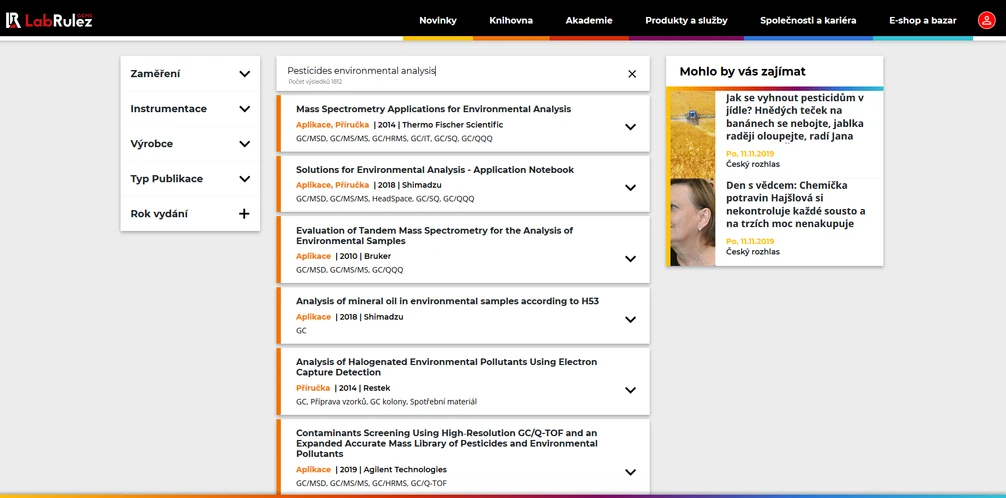Go to Knihovna menu item
Screen dimensions: 1006x498
511,20
